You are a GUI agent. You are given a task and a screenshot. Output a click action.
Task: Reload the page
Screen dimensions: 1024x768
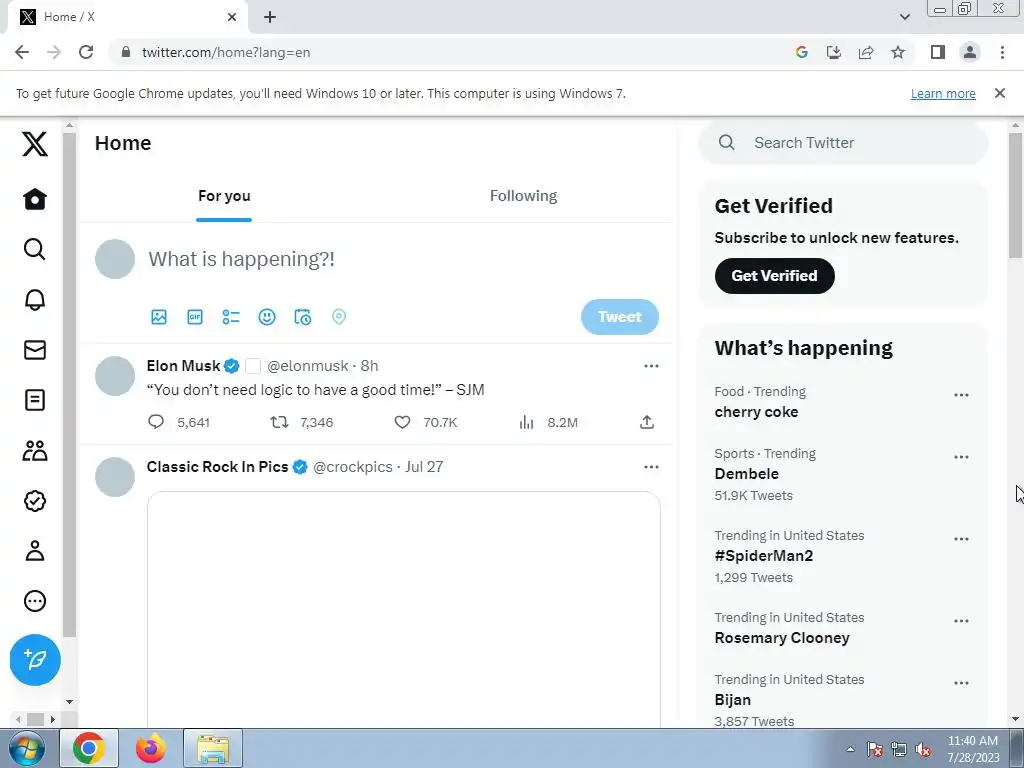[86, 52]
